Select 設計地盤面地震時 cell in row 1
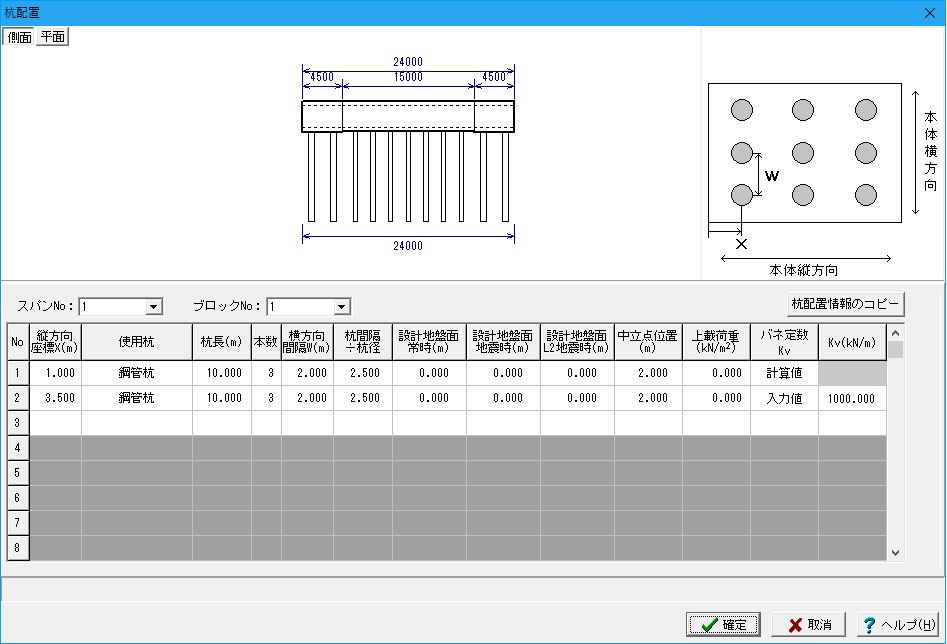 pos(503,373)
